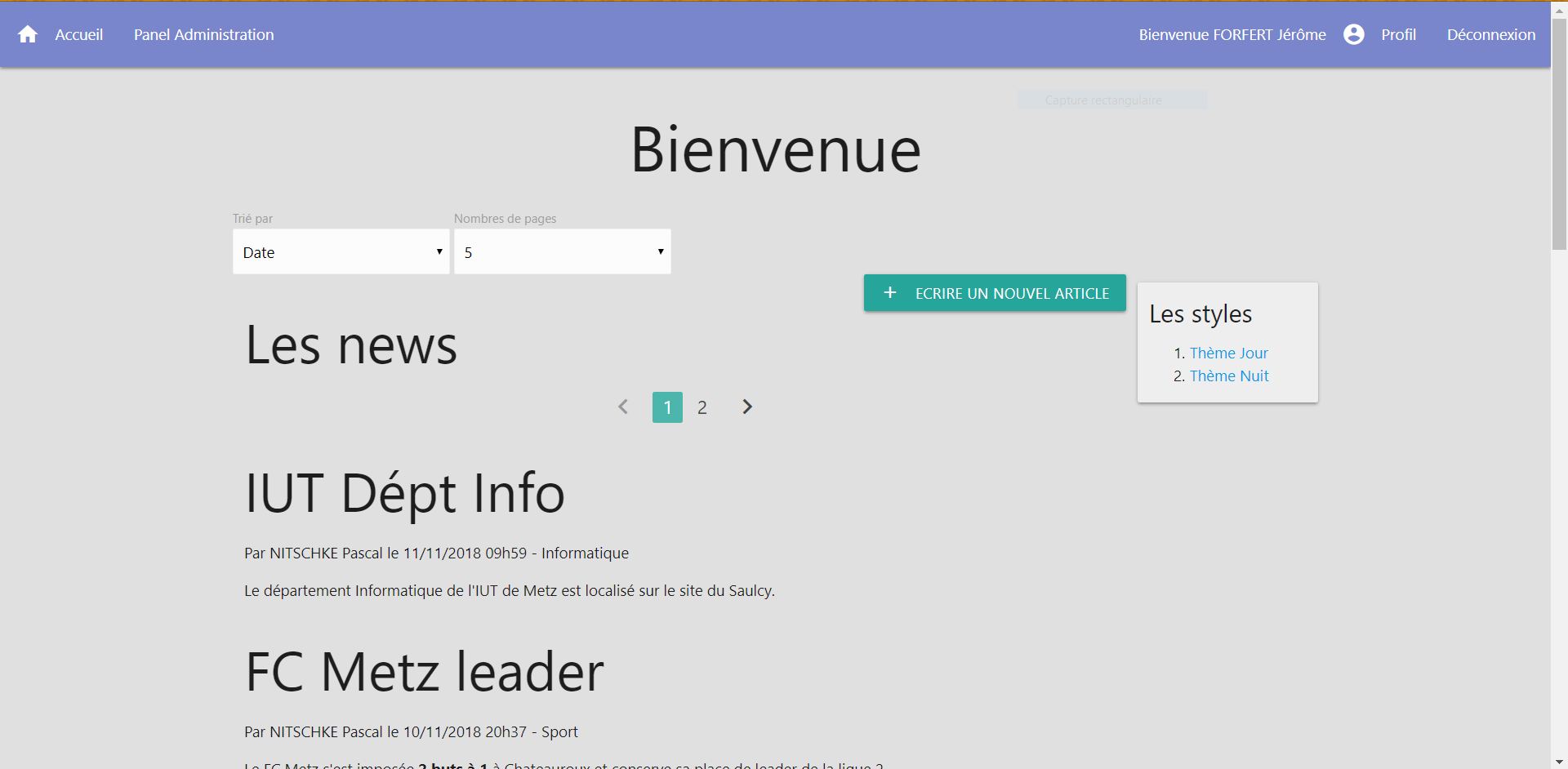Click Ecrire un nouvel article button
Viewport: 1568px width, 769px height.
tap(995, 292)
